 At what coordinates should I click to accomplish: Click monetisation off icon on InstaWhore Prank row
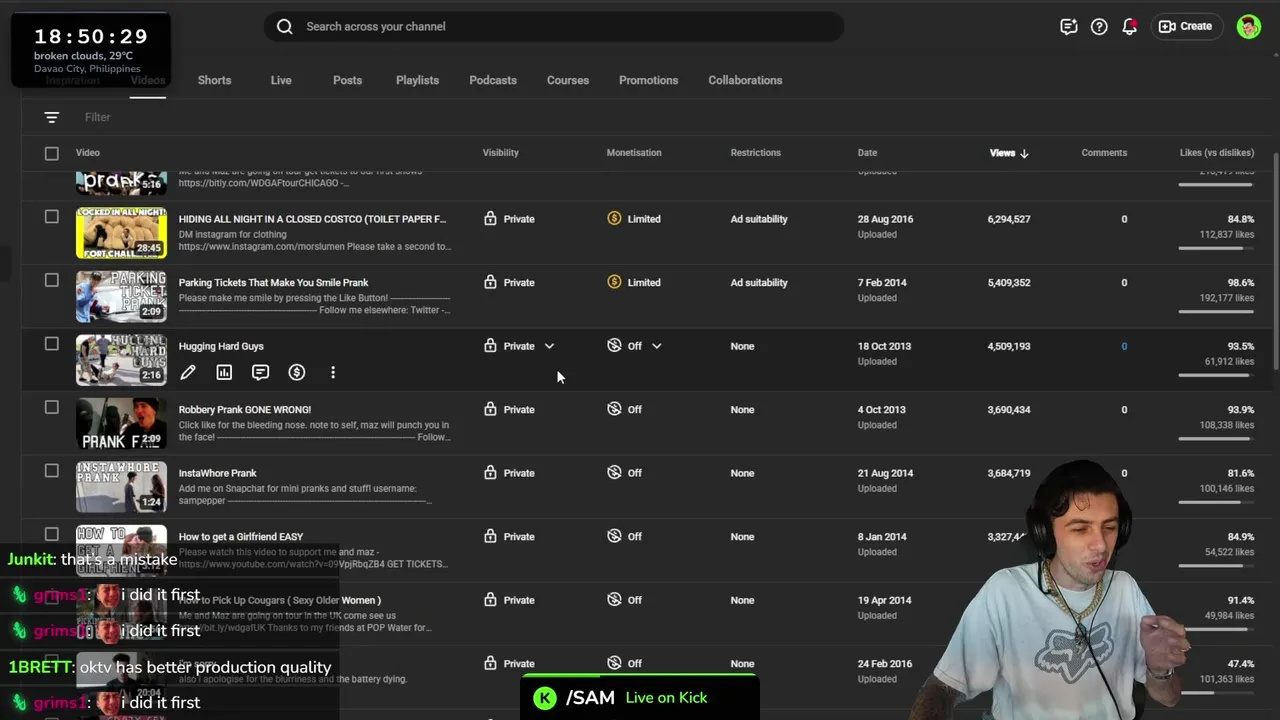point(614,472)
